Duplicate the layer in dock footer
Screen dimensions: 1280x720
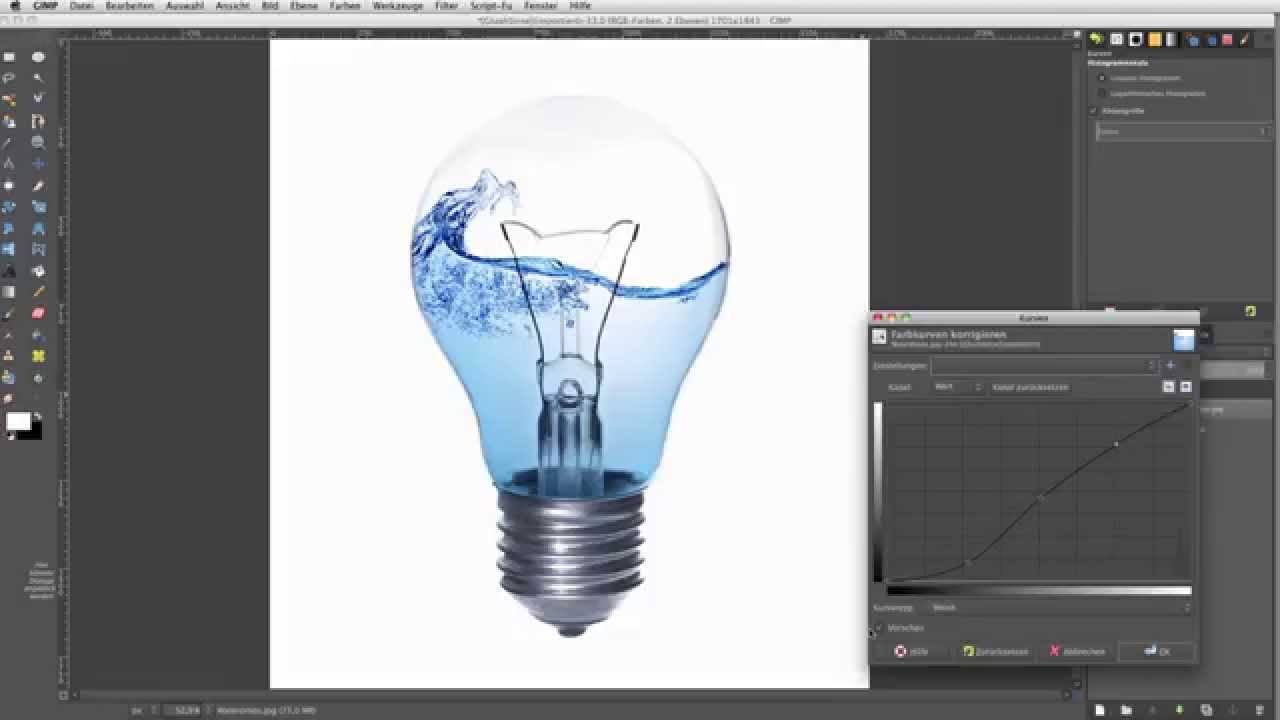(1206, 710)
